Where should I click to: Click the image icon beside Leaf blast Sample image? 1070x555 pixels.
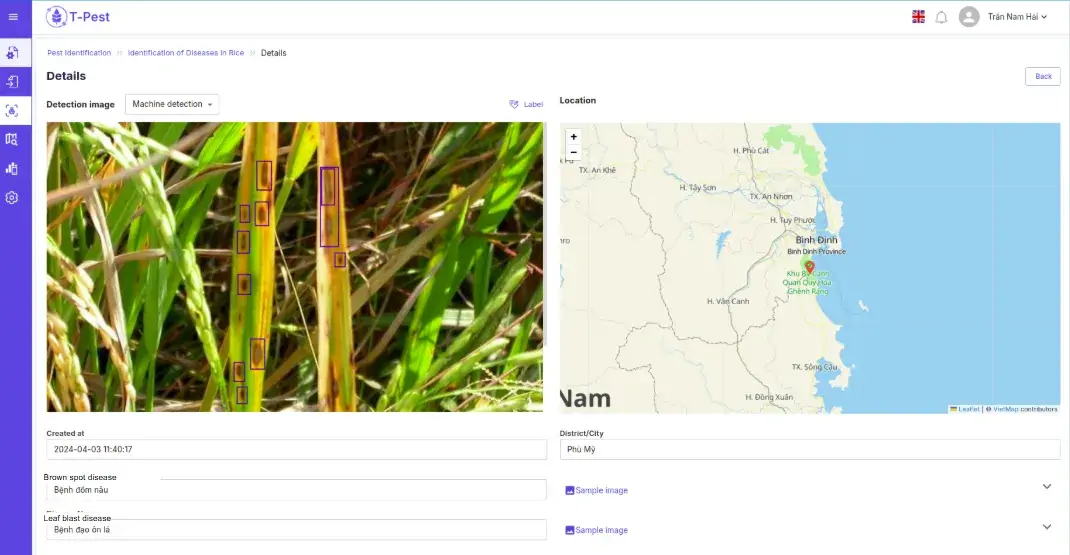click(570, 530)
